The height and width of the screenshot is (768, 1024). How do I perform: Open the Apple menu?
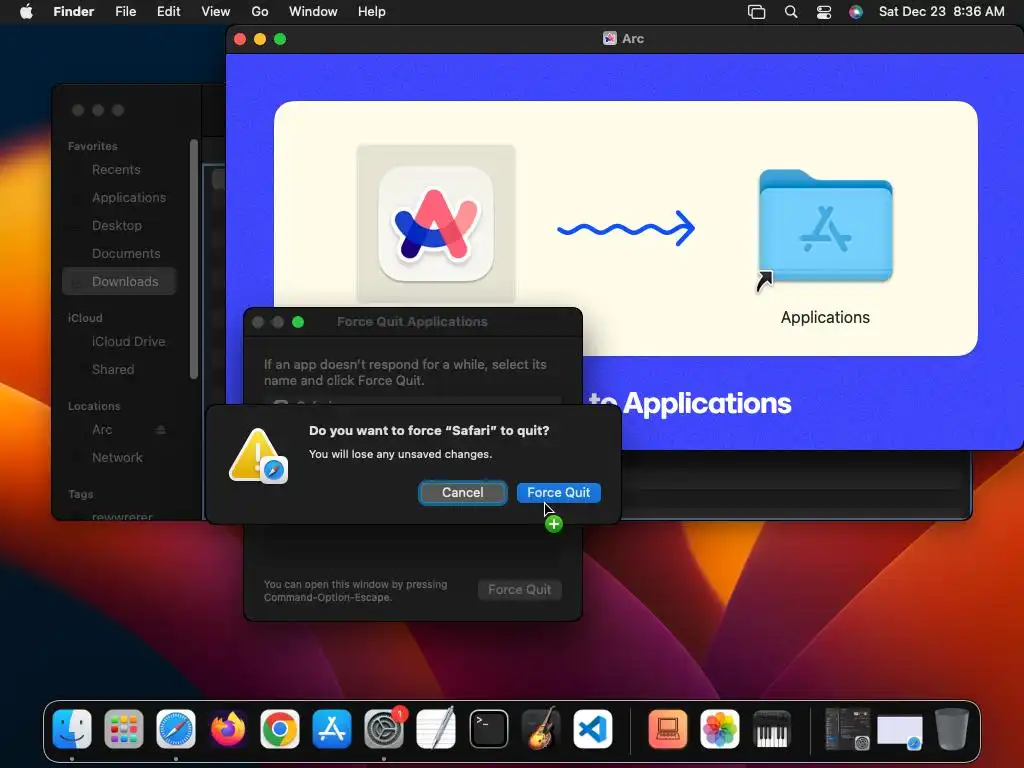pyautogui.click(x=26, y=12)
